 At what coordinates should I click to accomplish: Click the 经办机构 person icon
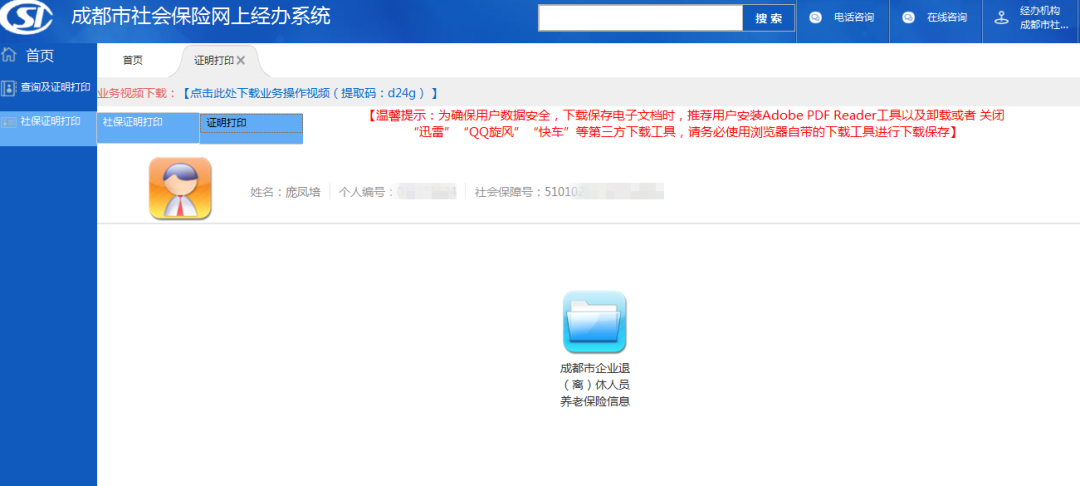(1000, 18)
